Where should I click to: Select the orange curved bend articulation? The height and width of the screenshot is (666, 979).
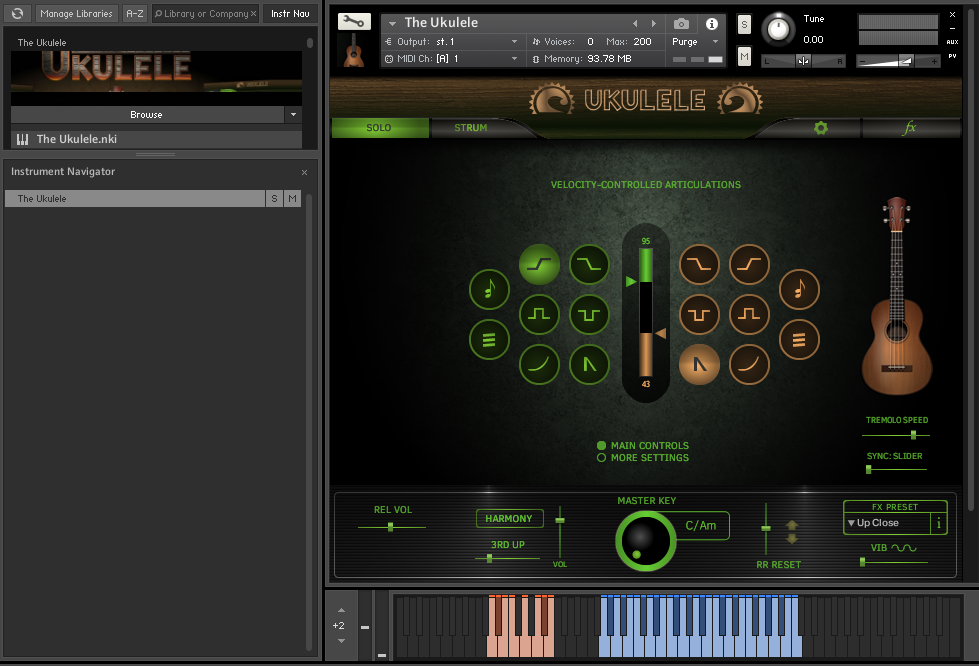click(x=749, y=365)
